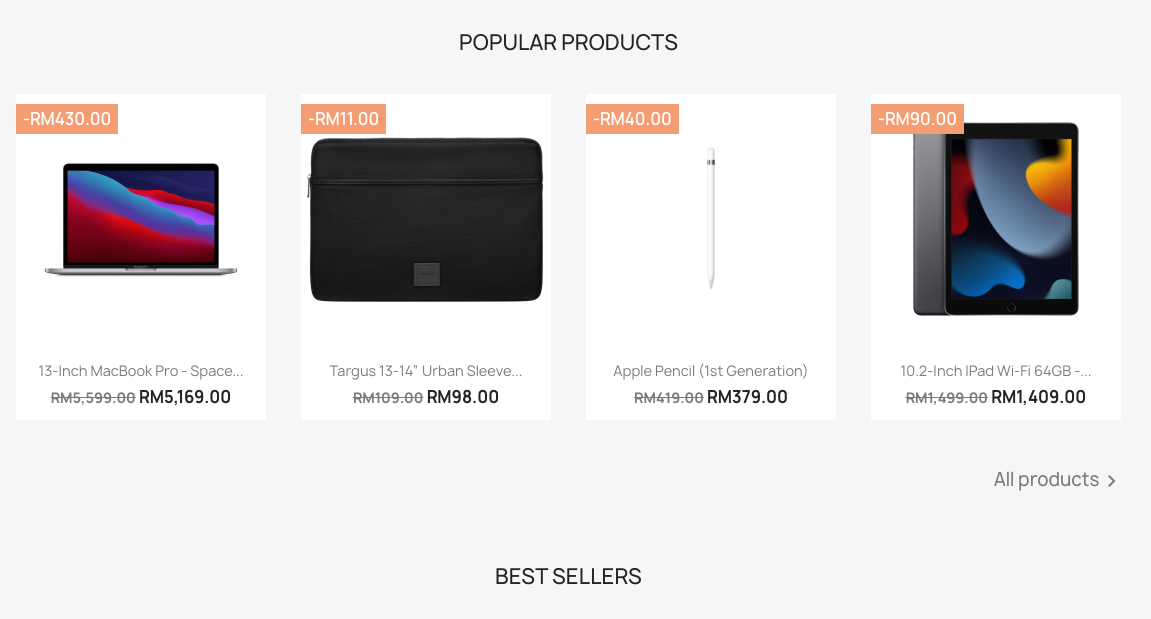The width and height of the screenshot is (1151, 619).
Task: Click the crossed-out RM1,499.00 regular price
Action: [946, 397]
